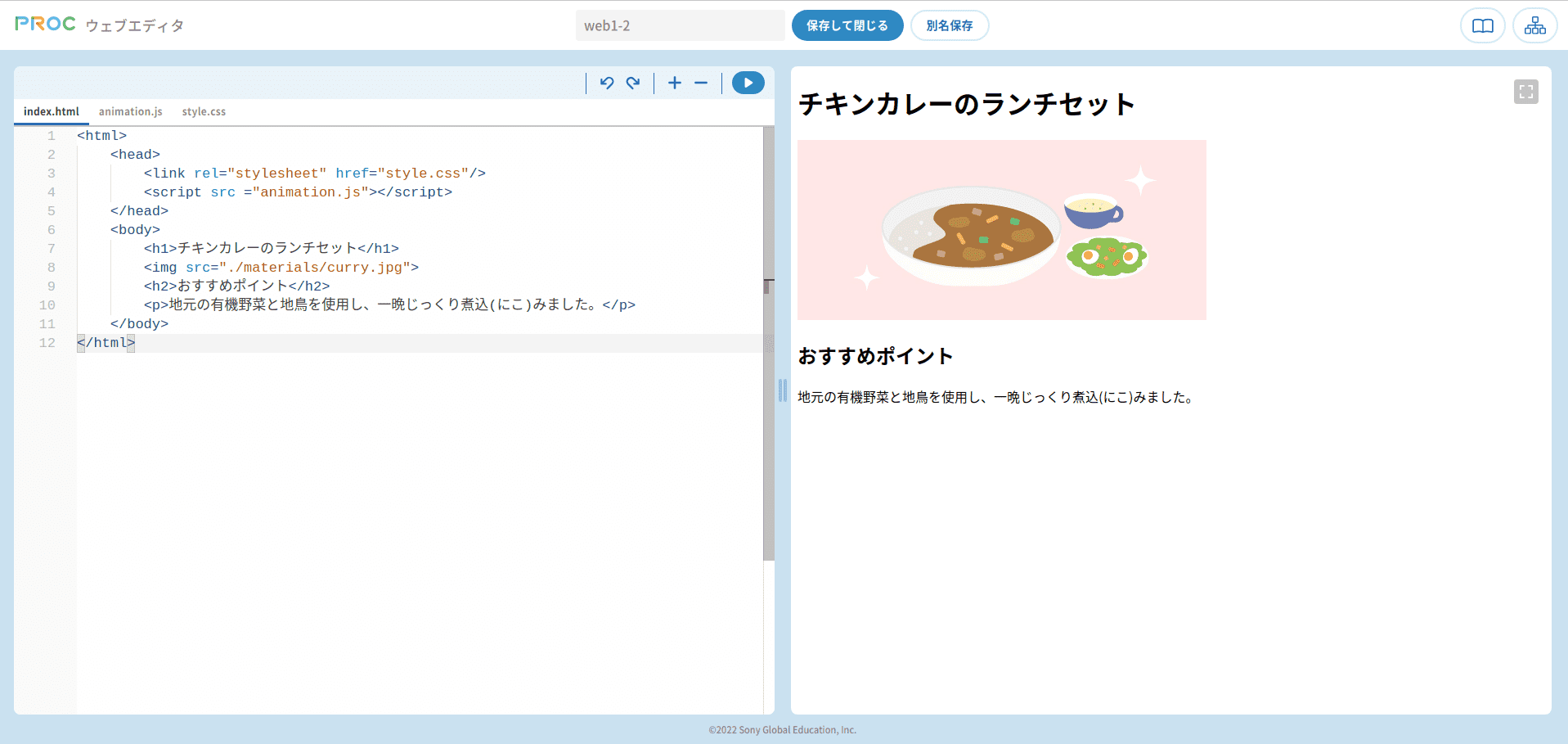This screenshot has width=1568, height=744.
Task: Click the ©2022 Sony Global Education footer
Action: [783, 730]
